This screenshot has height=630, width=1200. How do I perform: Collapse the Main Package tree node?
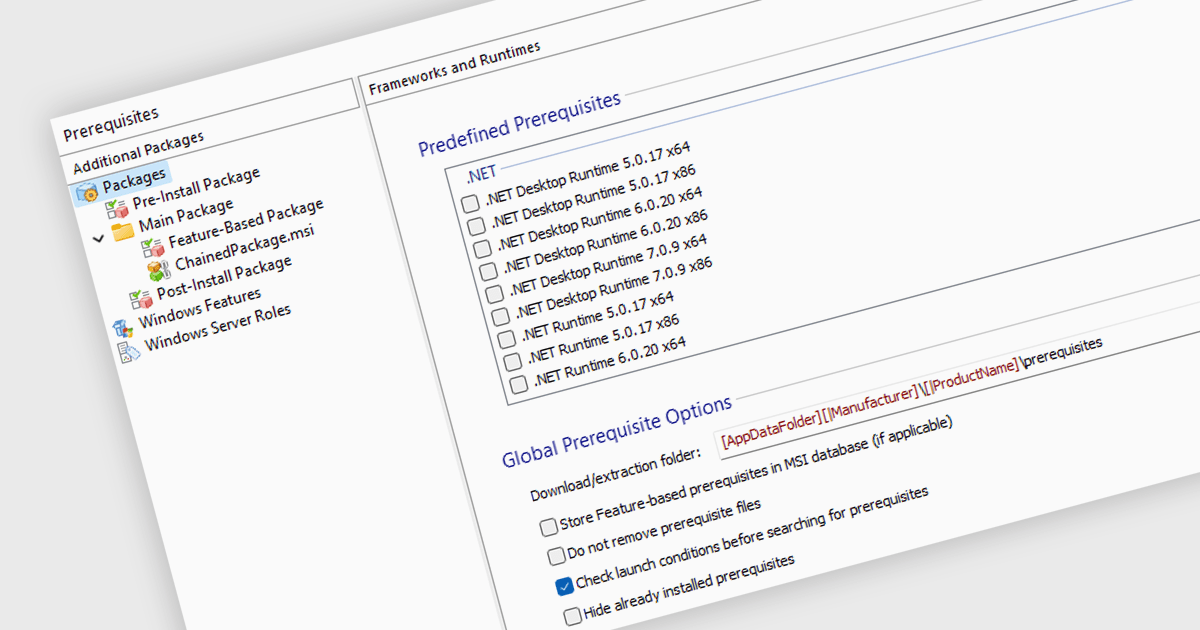click(x=98, y=239)
